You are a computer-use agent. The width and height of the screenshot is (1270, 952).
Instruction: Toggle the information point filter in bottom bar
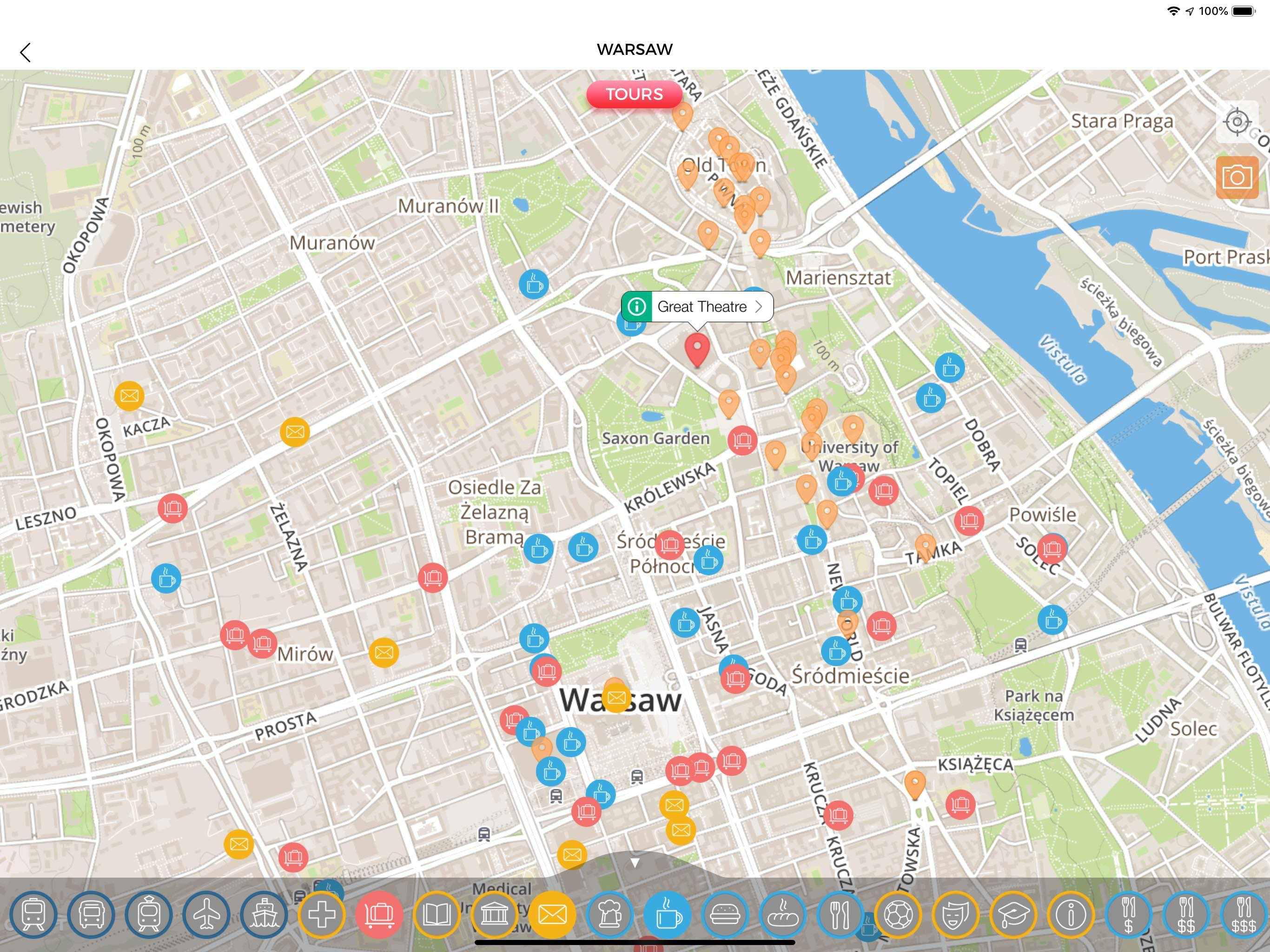[1071, 915]
